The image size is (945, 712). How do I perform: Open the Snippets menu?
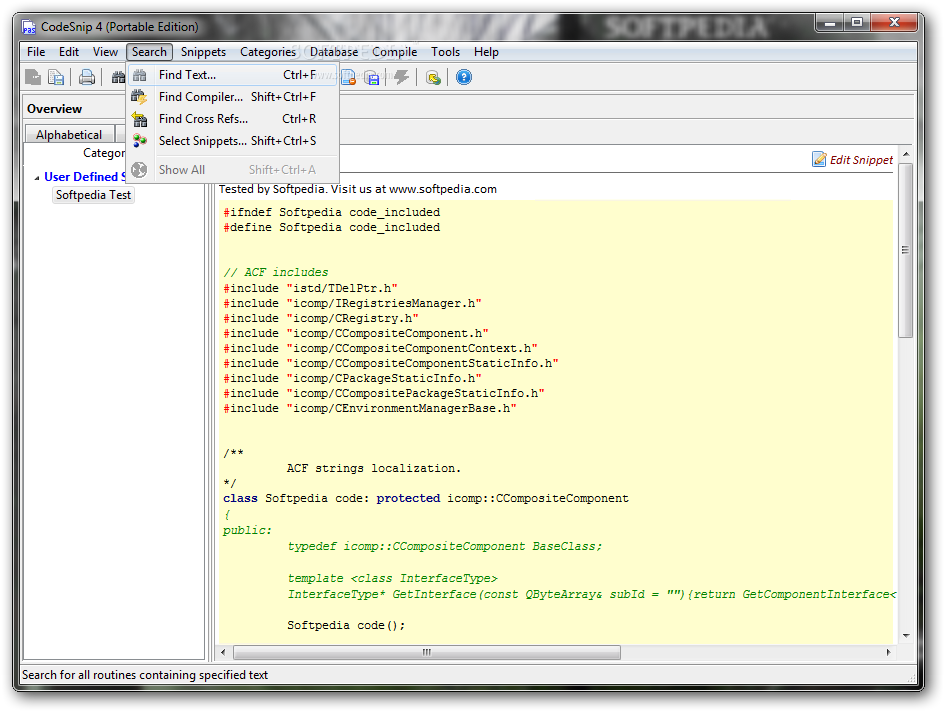(203, 52)
